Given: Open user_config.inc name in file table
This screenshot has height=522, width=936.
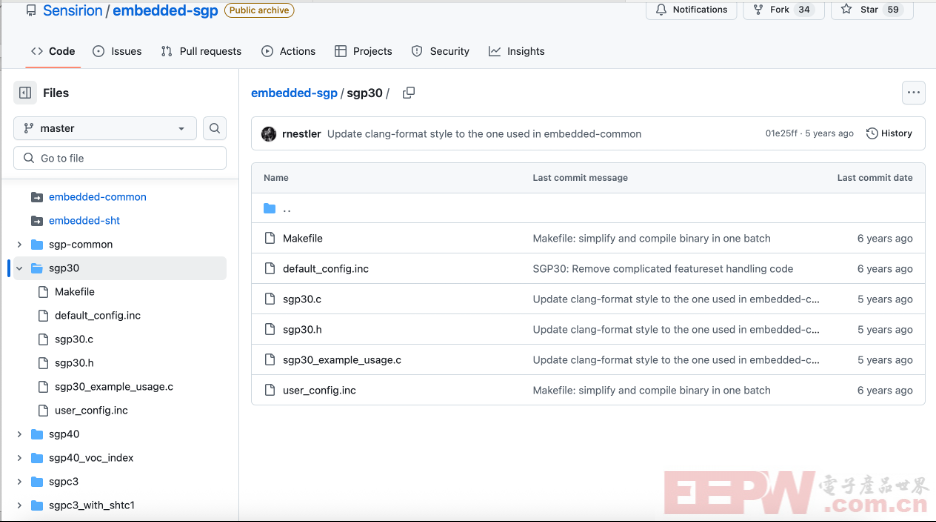Looking at the screenshot, I should click(319, 391).
